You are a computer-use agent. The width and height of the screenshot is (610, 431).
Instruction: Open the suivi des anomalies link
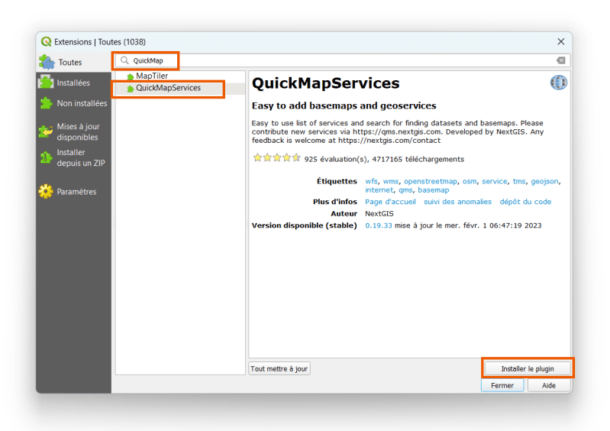[458, 201]
